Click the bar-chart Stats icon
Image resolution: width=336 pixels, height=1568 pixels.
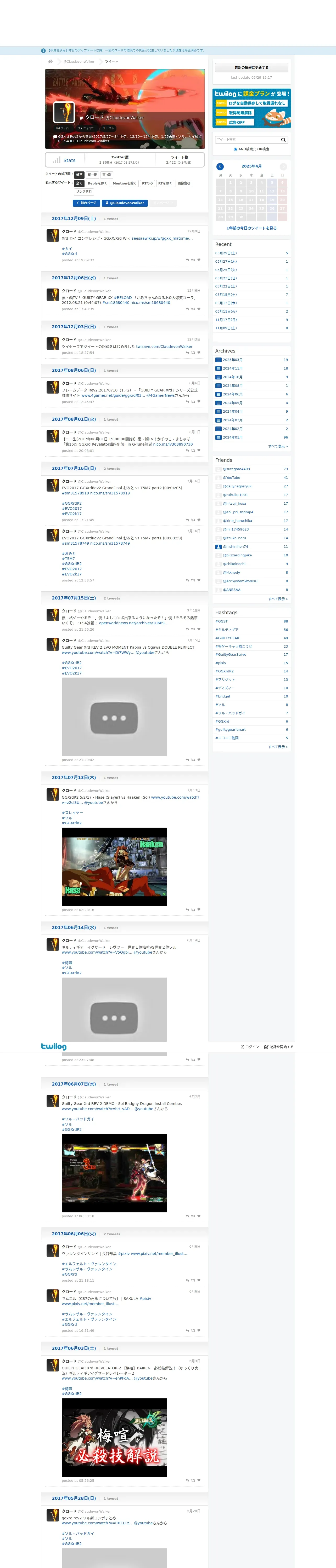click(x=57, y=160)
